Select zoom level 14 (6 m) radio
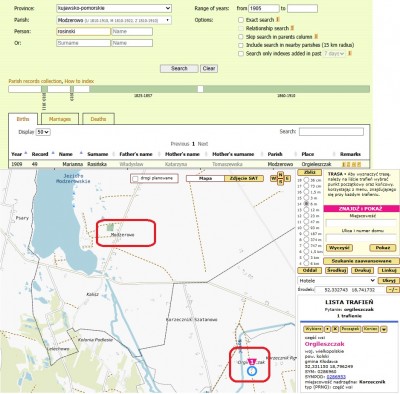 click(306, 204)
